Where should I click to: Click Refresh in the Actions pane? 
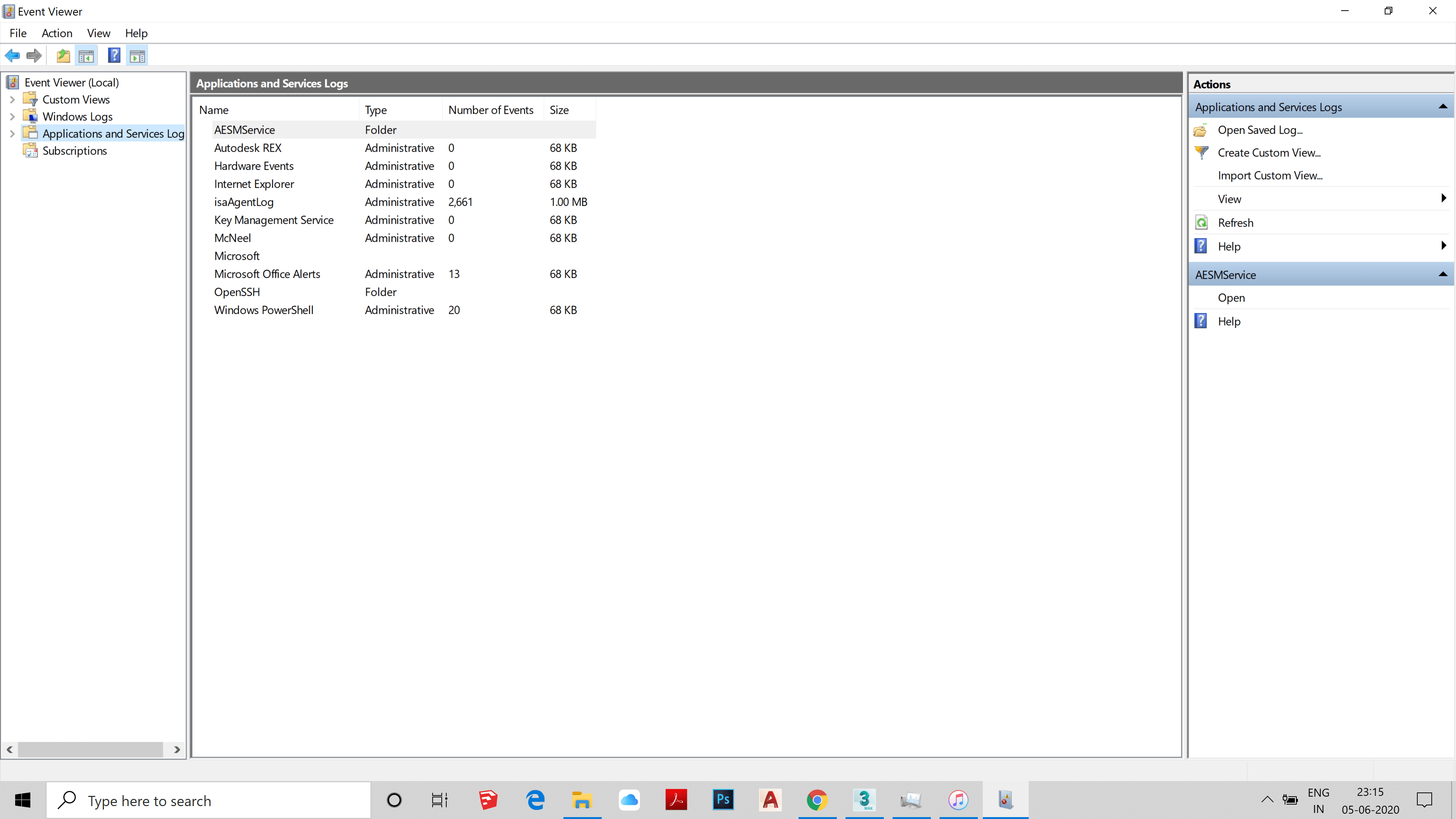pos(1235,223)
